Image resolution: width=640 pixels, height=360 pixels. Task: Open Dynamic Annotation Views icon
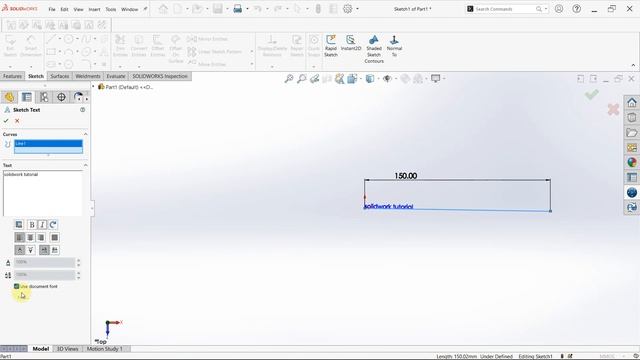point(339,78)
